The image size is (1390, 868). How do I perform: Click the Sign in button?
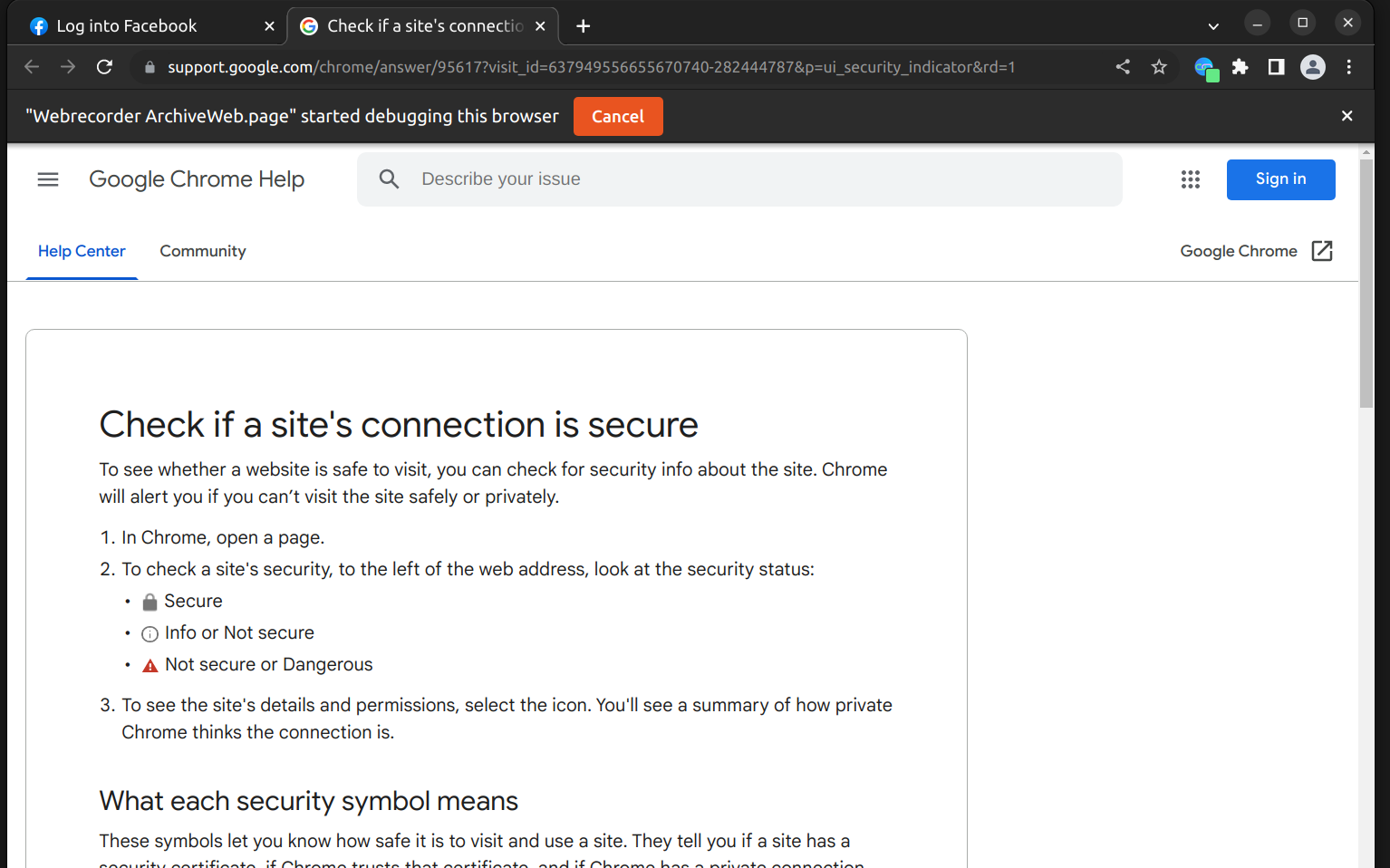(1280, 178)
